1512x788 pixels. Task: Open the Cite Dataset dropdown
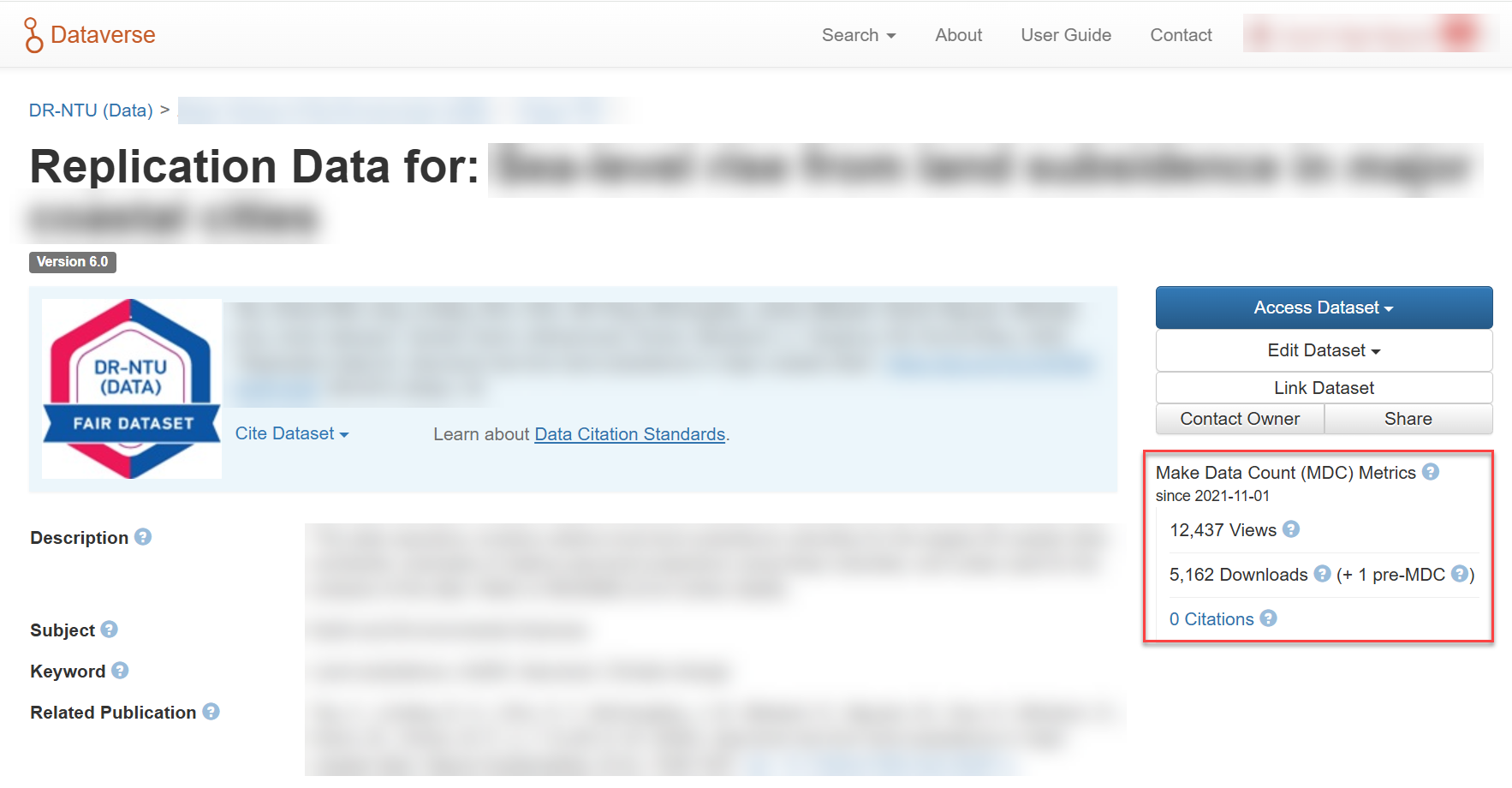291,434
